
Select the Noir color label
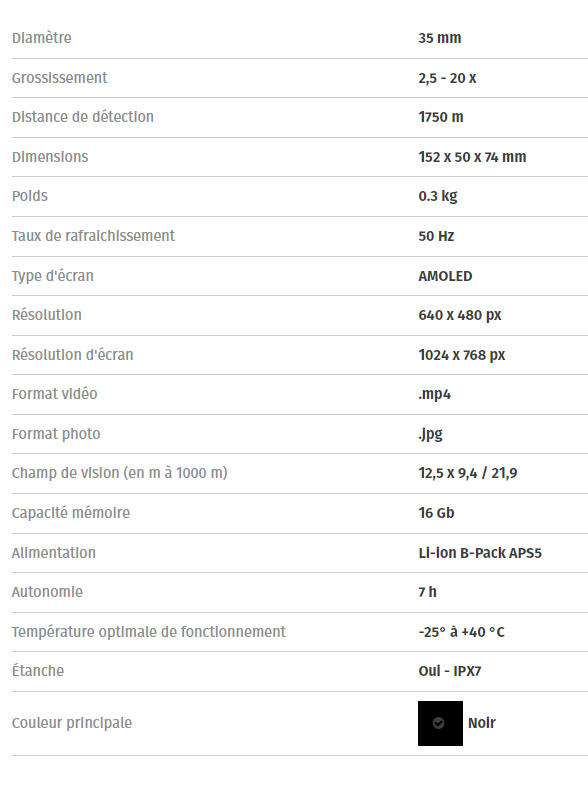click(x=482, y=723)
